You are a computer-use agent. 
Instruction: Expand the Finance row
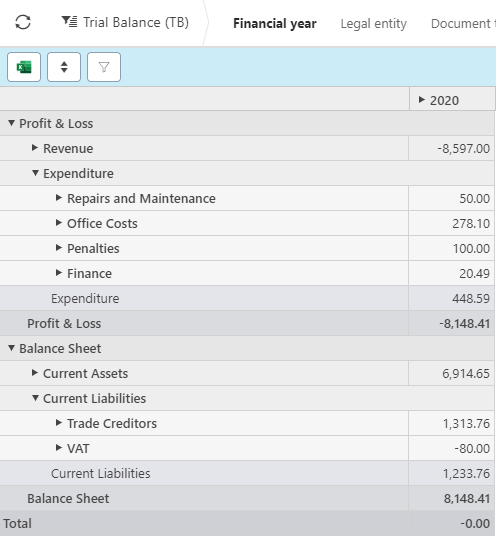(x=59, y=273)
